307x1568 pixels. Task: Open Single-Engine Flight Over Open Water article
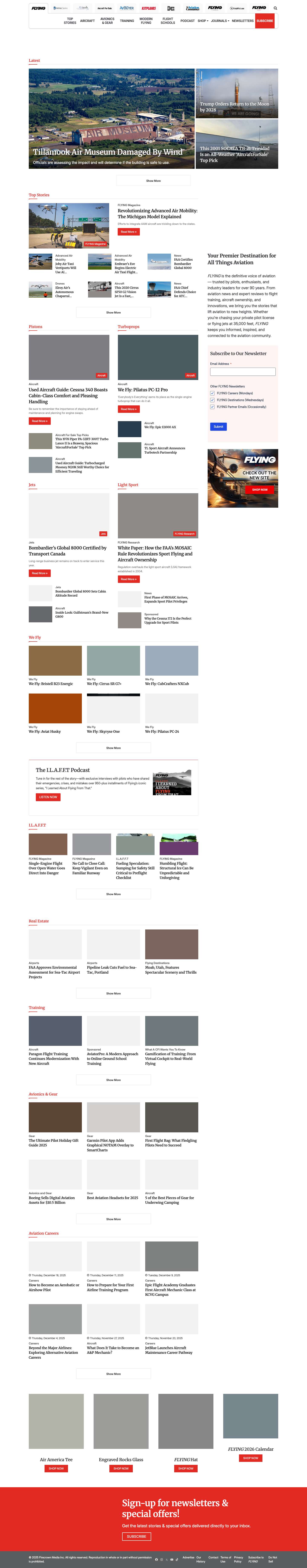(x=47, y=868)
